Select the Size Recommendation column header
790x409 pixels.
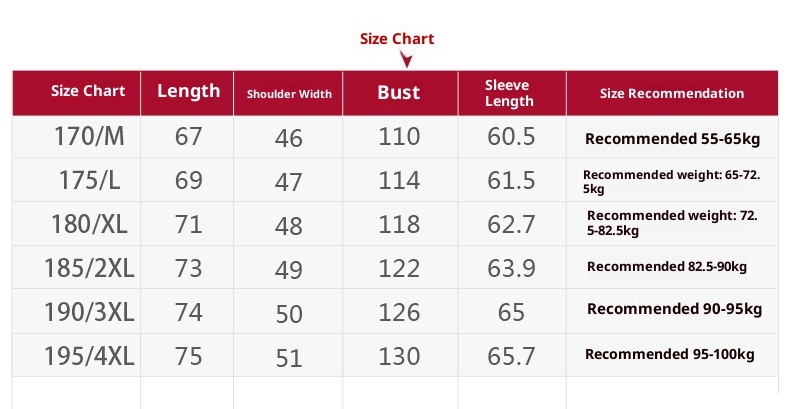[x=671, y=93]
